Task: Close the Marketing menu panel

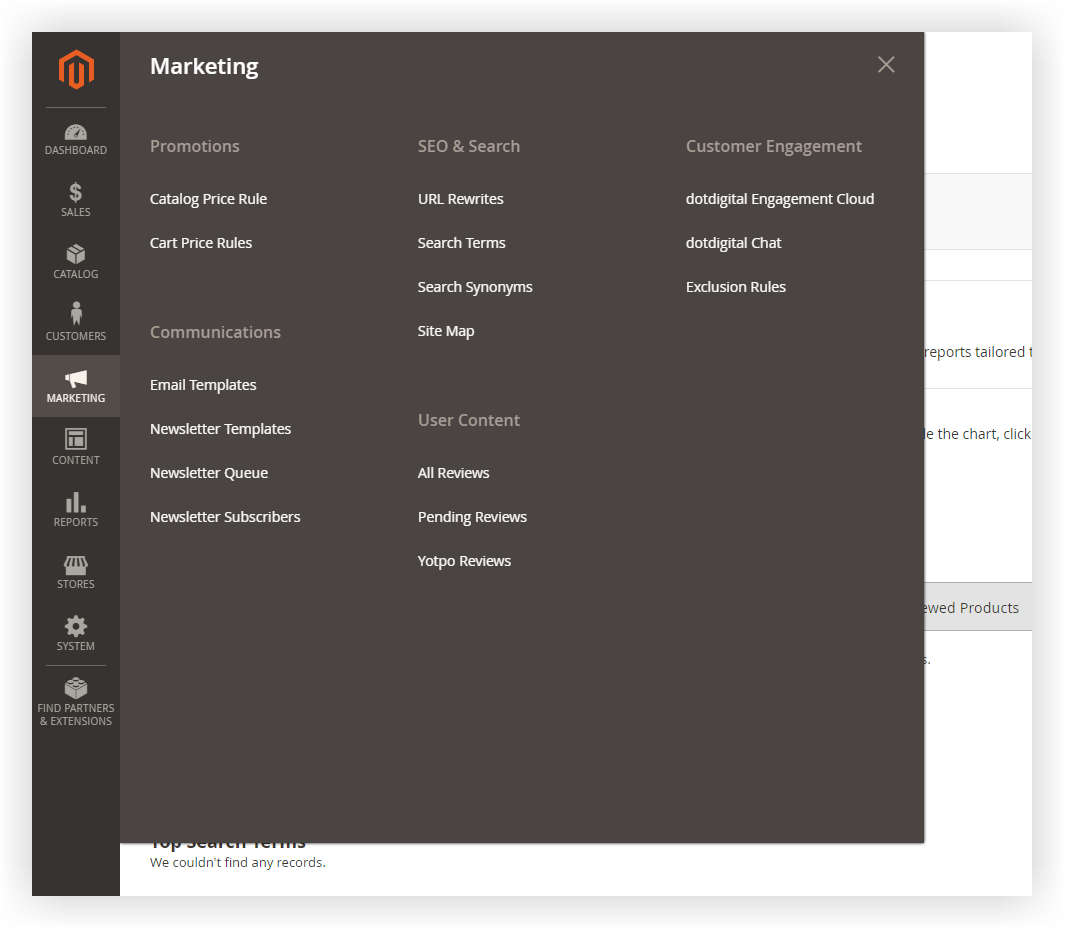Action: pos(886,65)
